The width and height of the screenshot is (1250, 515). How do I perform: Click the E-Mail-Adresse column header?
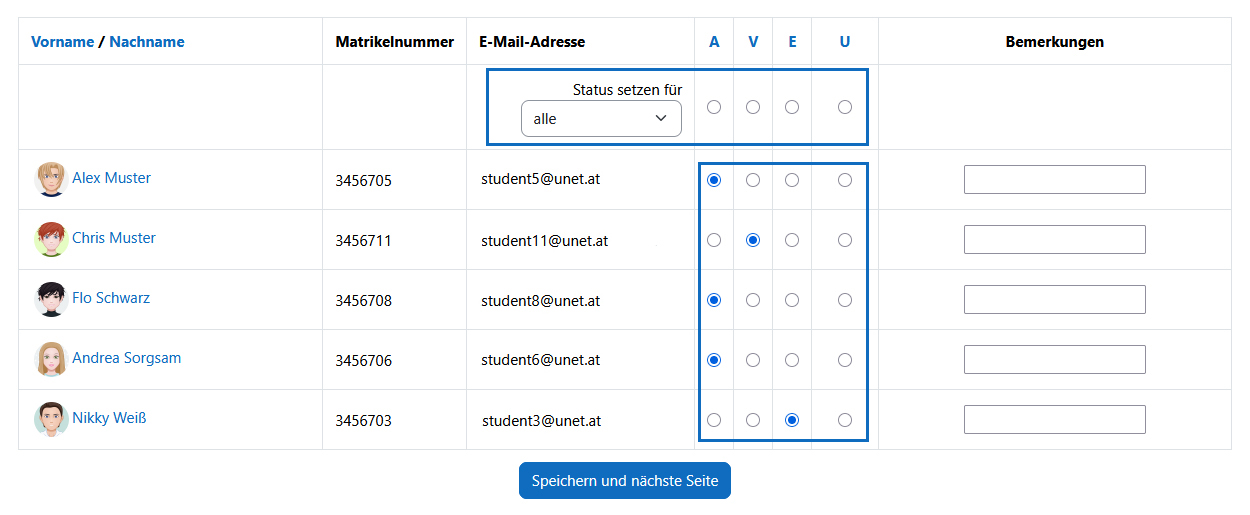tap(532, 42)
